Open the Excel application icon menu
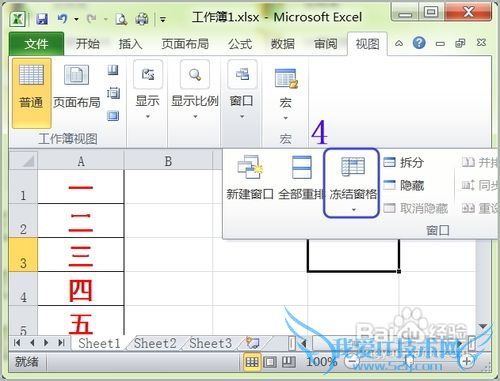 18,19
